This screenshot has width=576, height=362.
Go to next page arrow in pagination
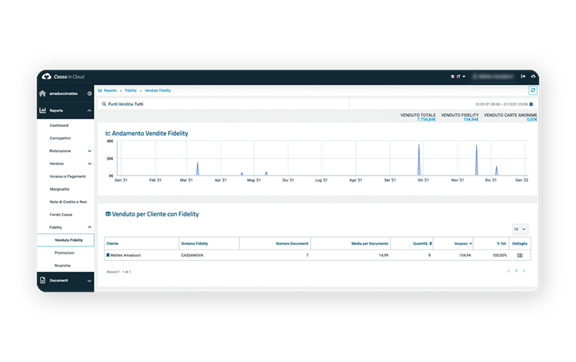click(x=524, y=271)
